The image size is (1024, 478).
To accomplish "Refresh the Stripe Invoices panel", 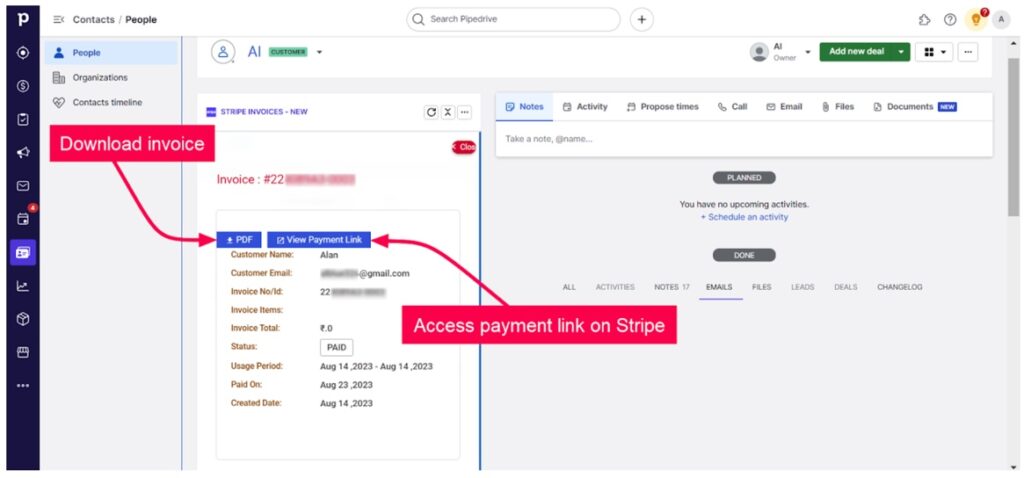I will pos(431,112).
